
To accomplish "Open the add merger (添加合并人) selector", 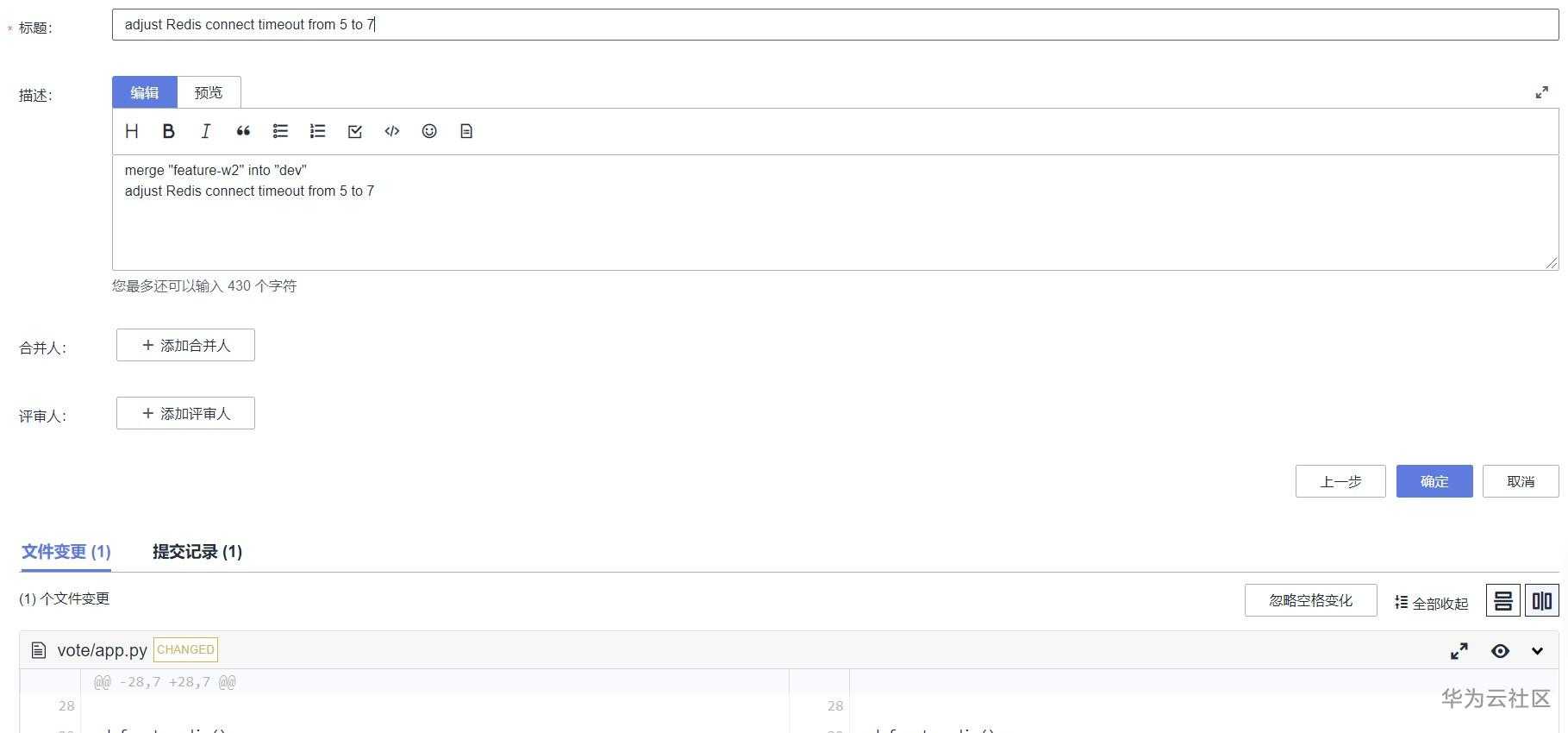I will pos(185,345).
